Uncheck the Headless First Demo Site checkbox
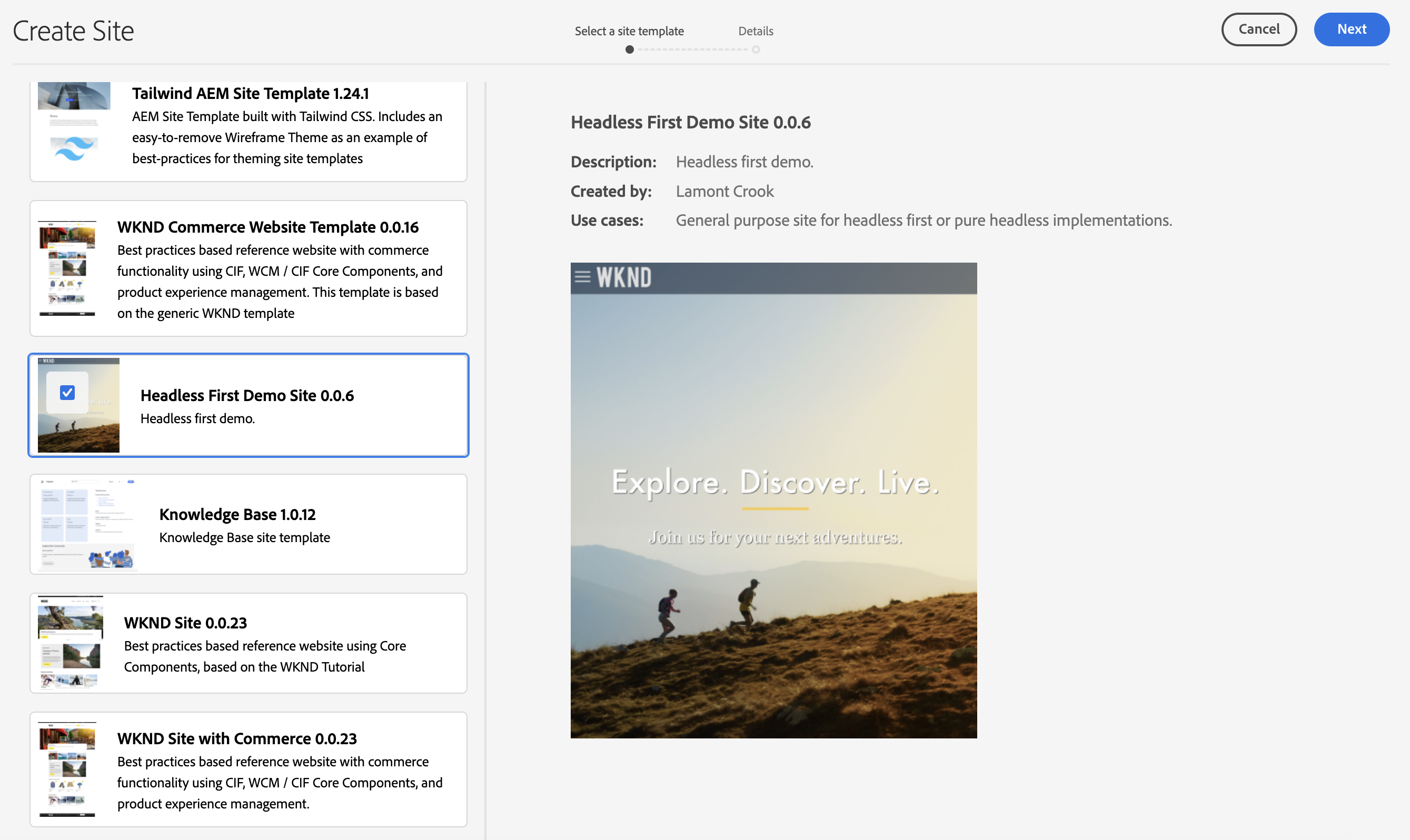This screenshot has height=840, width=1410. [x=67, y=392]
